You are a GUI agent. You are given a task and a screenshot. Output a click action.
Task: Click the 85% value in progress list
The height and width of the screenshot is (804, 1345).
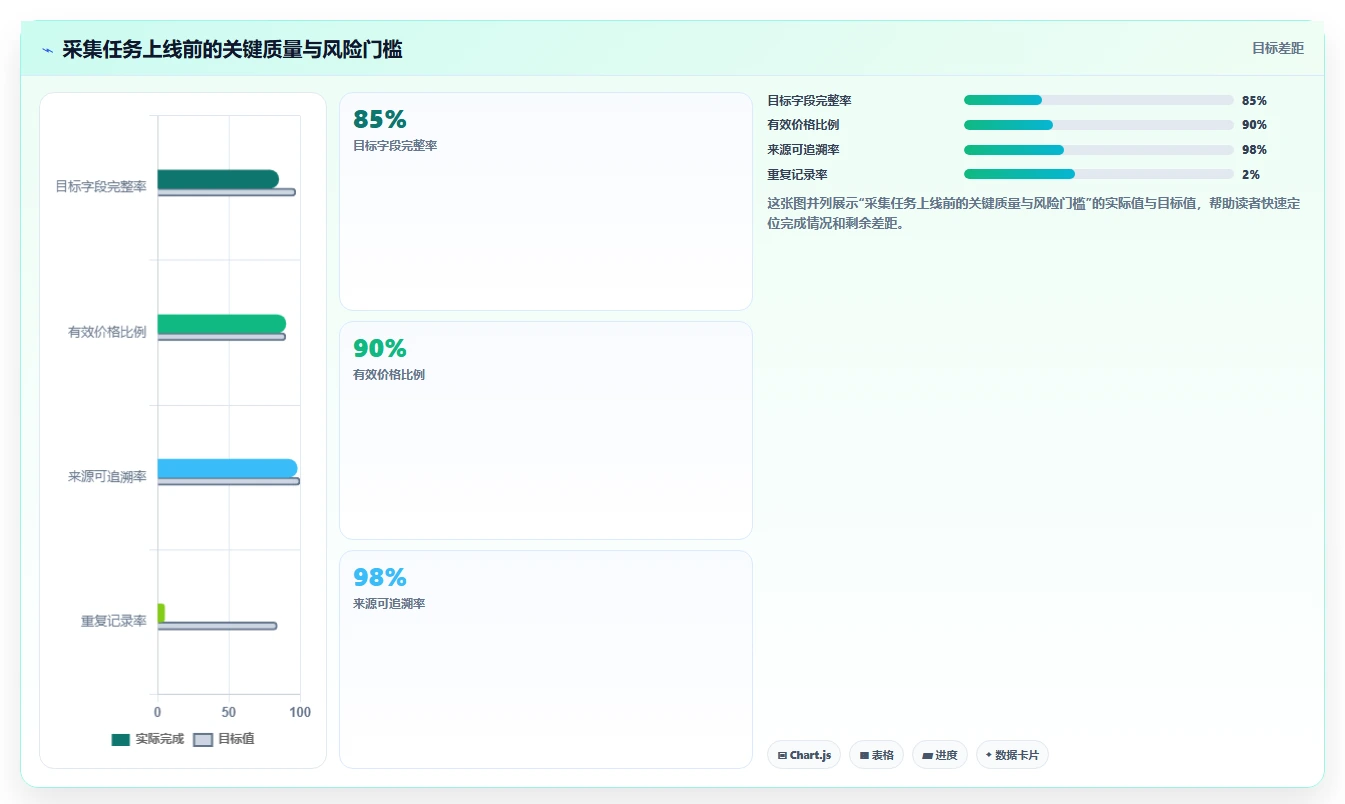click(1254, 100)
